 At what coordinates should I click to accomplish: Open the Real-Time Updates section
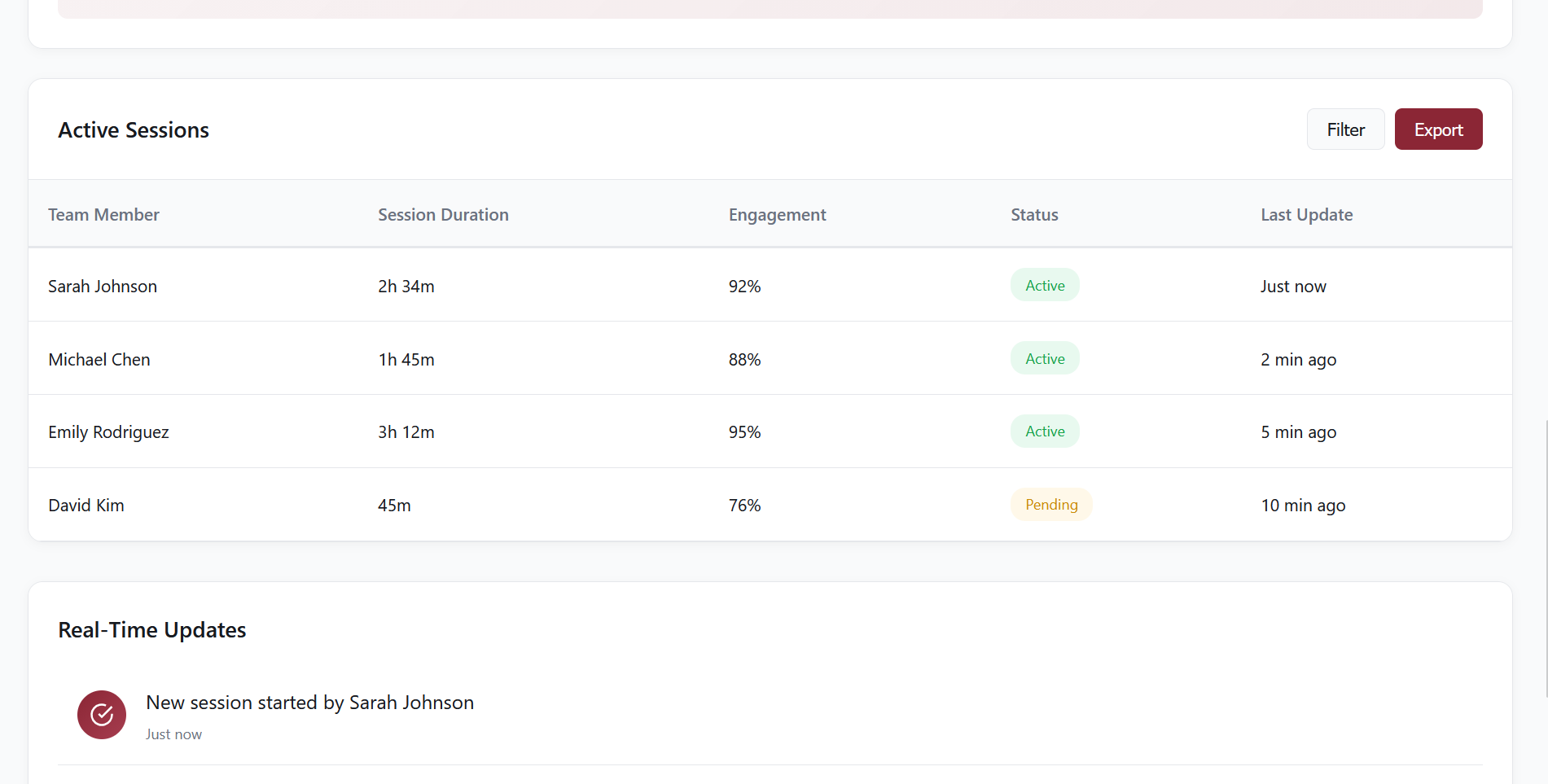tap(151, 629)
